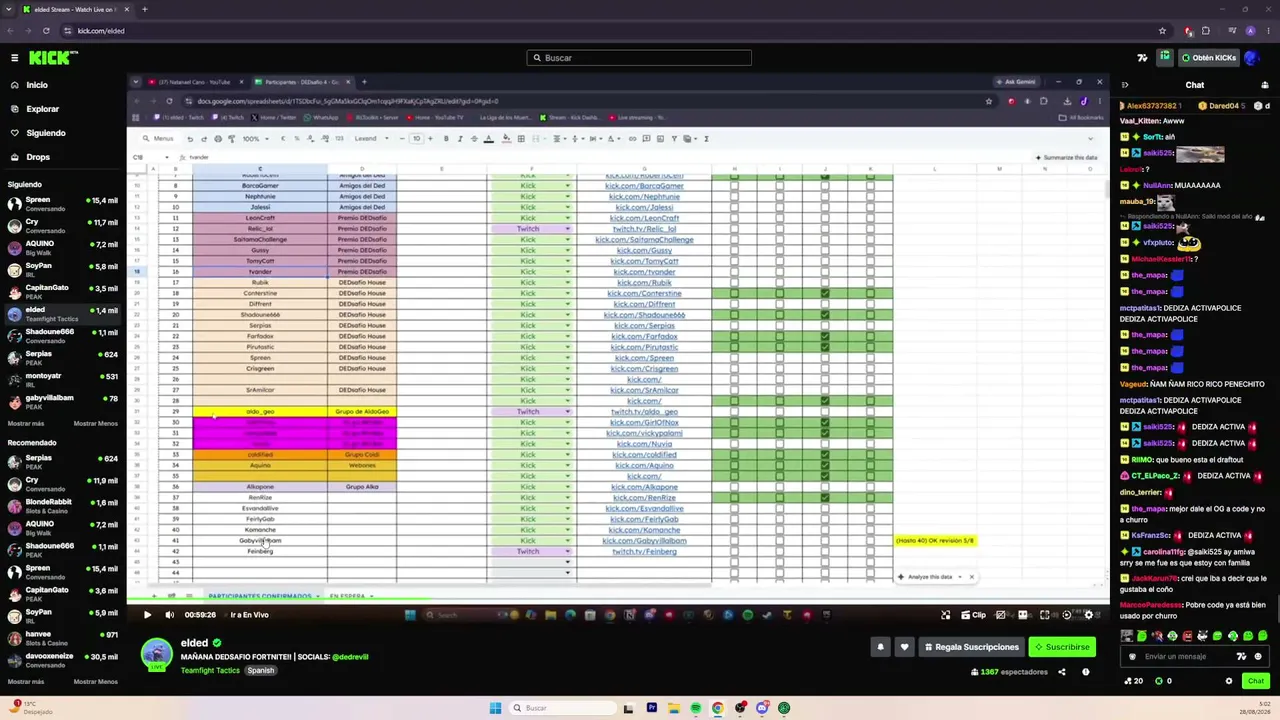This screenshot has height=720, width=1280.
Task: Create a clip with the Clip button
Action: [x=973, y=615]
